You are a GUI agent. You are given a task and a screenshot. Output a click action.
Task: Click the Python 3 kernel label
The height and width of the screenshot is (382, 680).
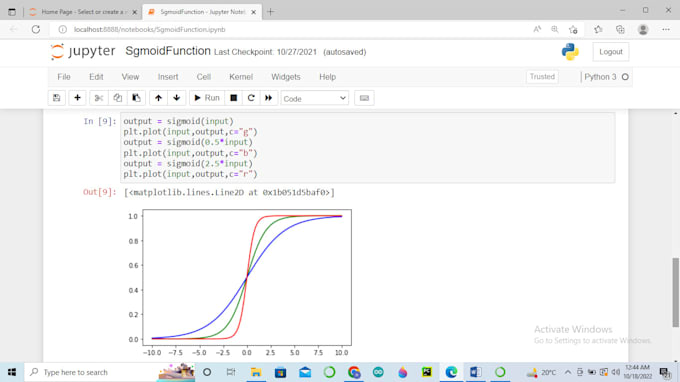[x=600, y=77]
